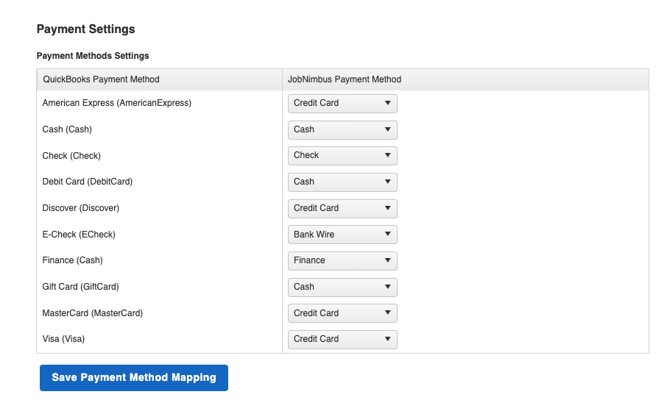670x411 pixels.
Task: Open the American Express payment method dropdown
Action: (342, 103)
